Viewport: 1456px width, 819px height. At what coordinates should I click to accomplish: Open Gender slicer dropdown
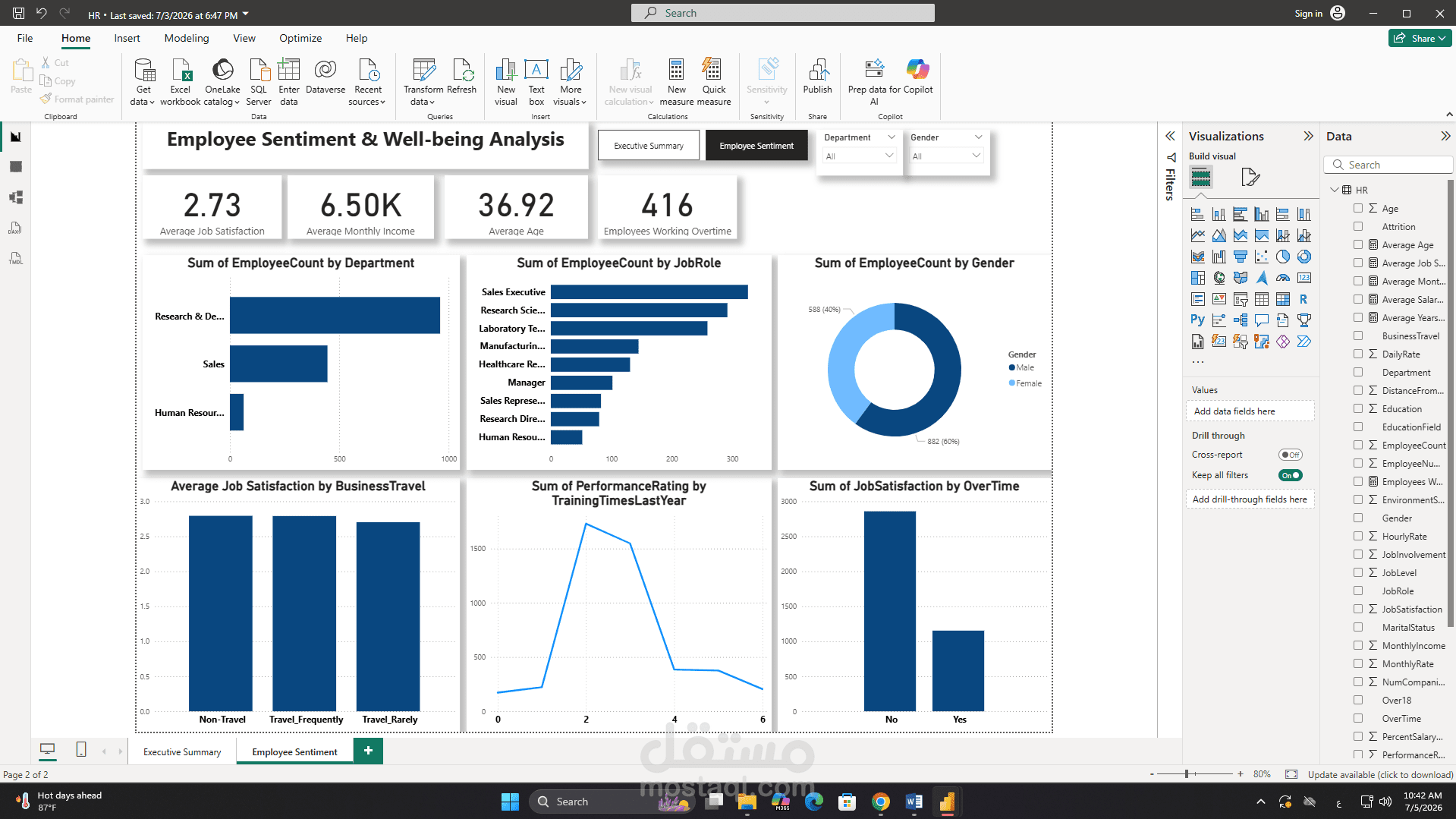pos(947,156)
